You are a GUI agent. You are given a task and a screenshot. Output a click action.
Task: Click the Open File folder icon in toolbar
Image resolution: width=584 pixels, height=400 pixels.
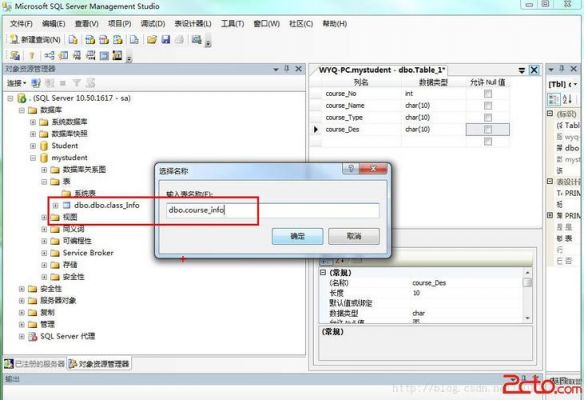152,39
